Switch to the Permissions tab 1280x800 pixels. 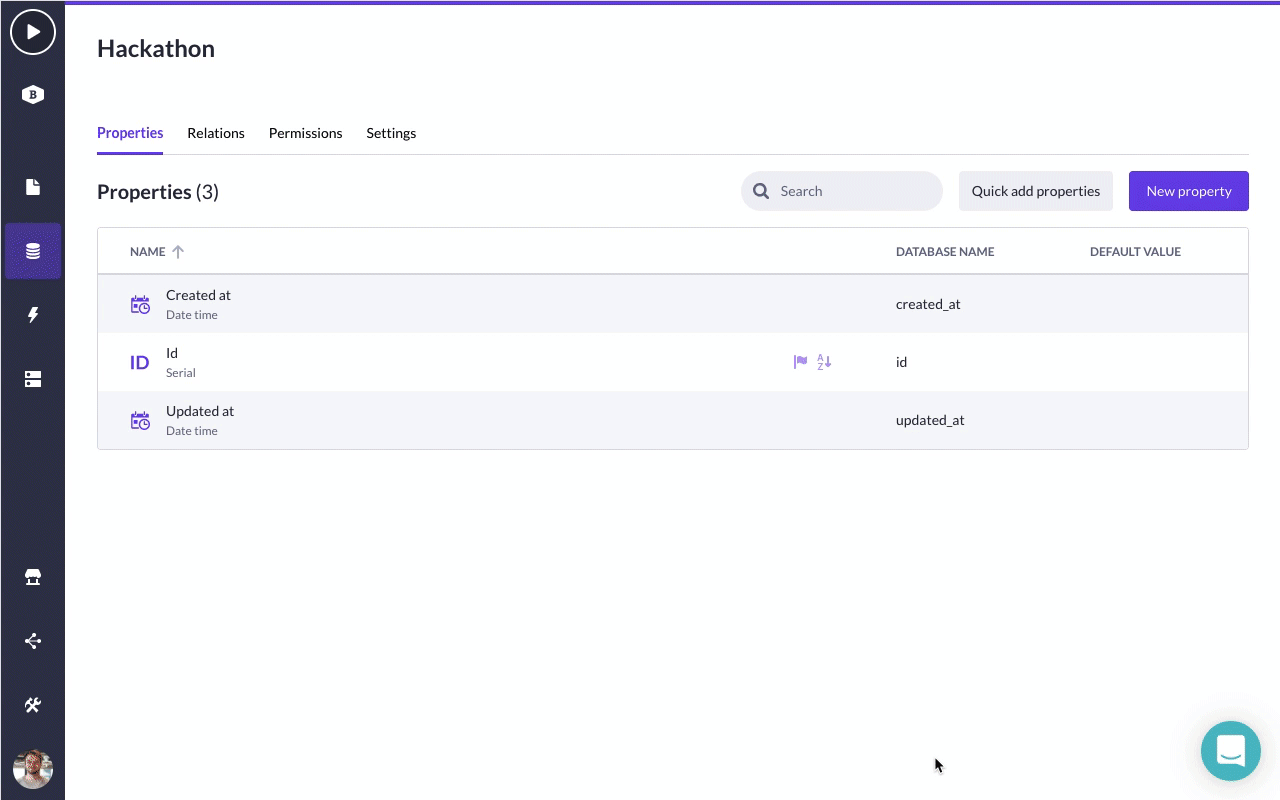305,133
